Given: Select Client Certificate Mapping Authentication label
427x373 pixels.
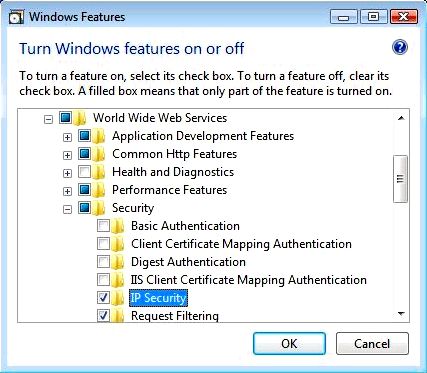Looking at the screenshot, I should point(241,244).
